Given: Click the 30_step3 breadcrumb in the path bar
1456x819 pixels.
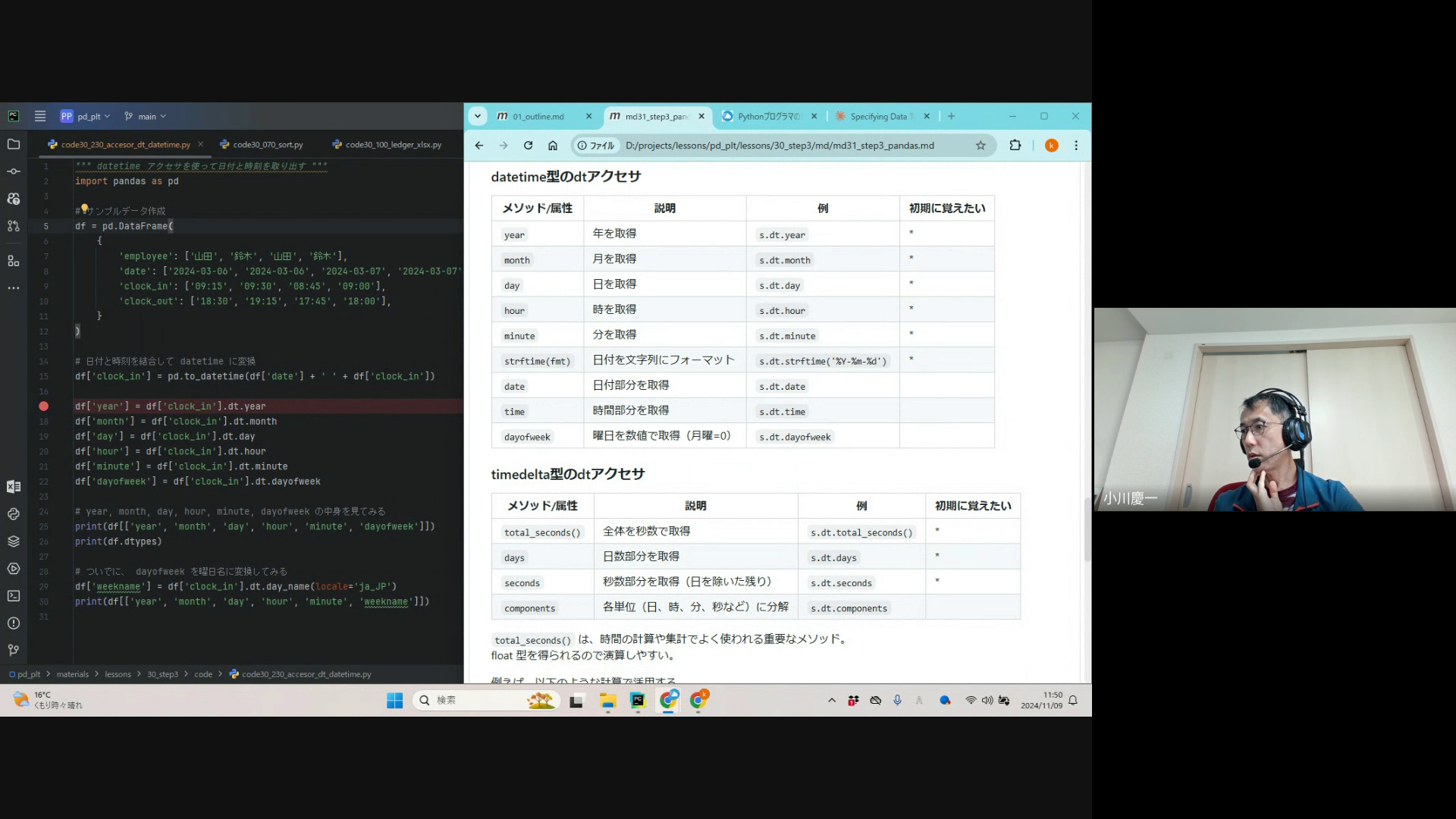Looking at the screenshot, I should [x=162, y=674].
